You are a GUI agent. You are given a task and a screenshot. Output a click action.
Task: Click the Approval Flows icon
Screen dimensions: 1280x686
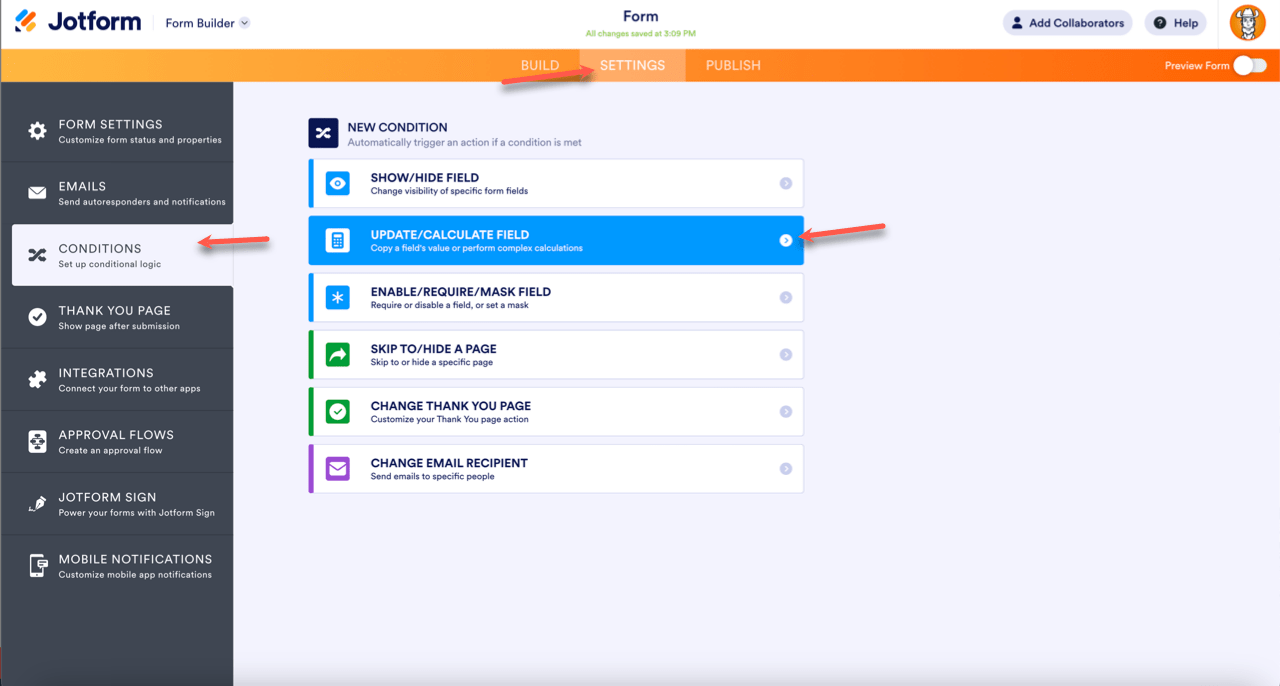(x=37, y=441)
